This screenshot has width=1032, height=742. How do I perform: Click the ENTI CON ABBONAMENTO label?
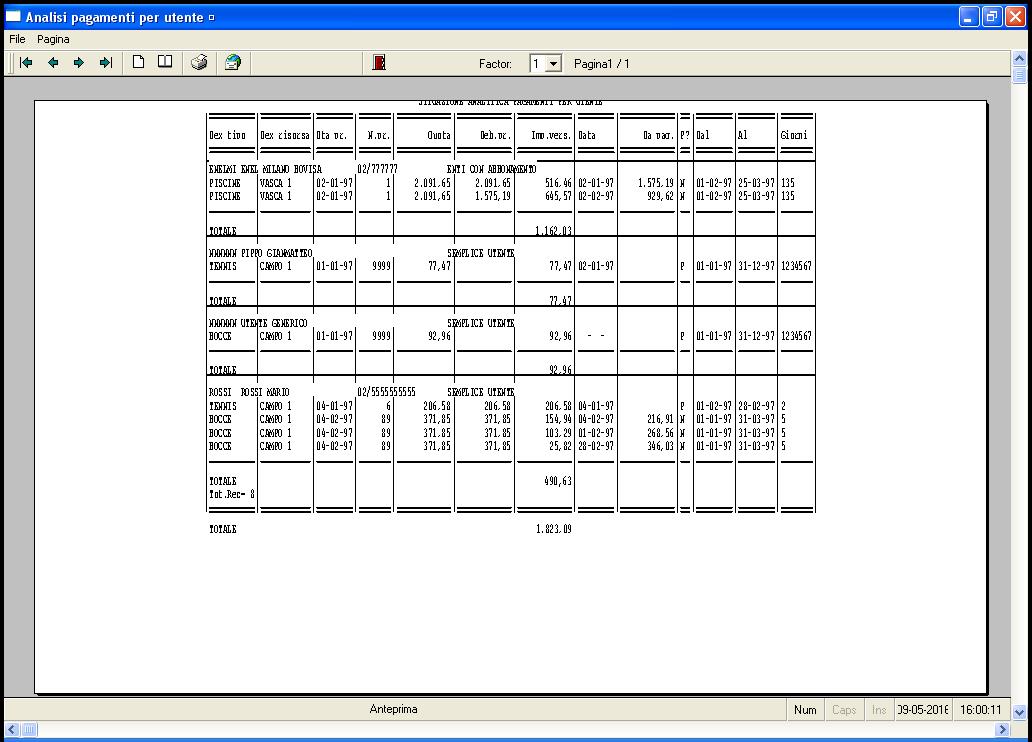point(492,169)
